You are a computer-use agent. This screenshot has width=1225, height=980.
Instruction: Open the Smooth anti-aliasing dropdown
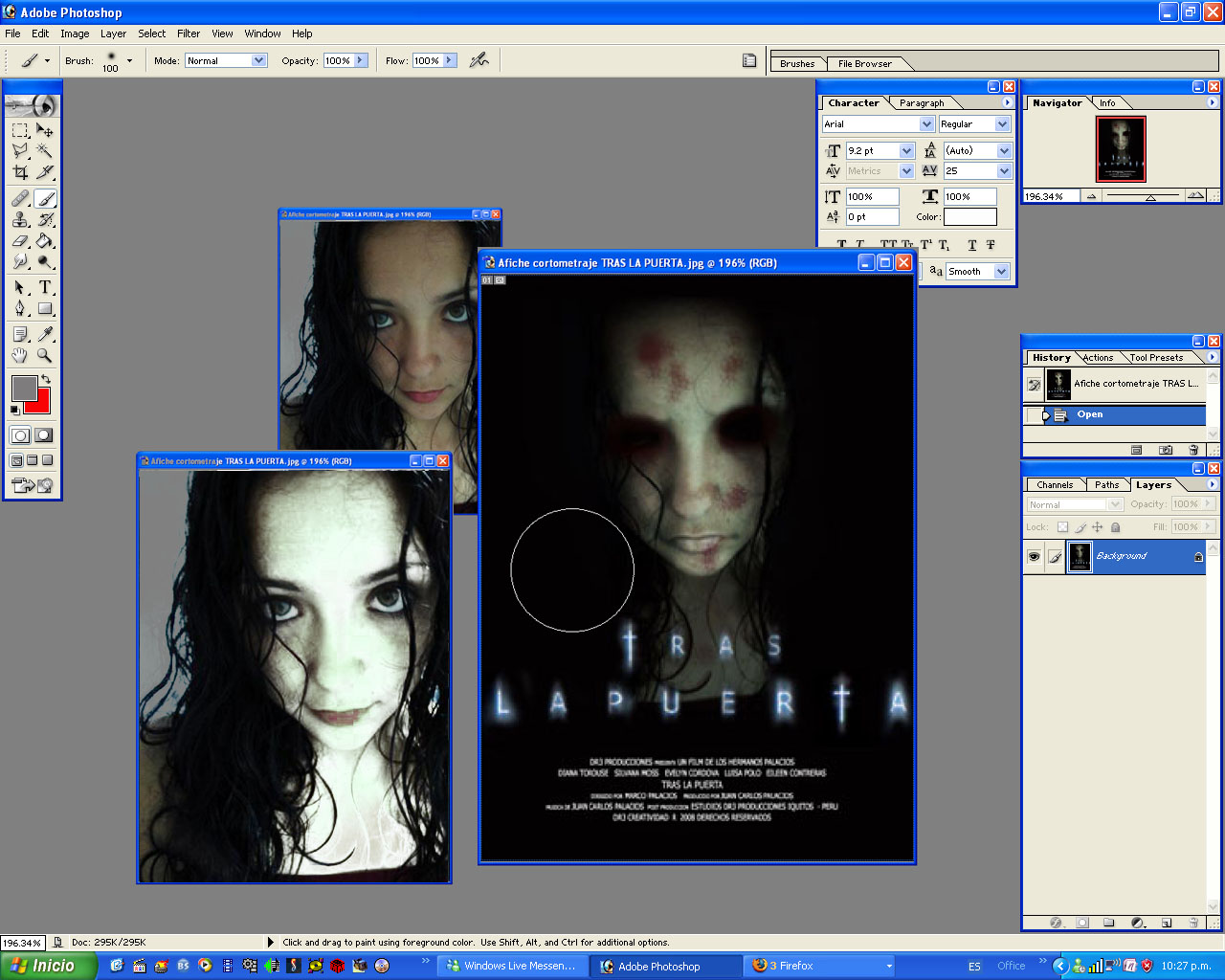1001,271
